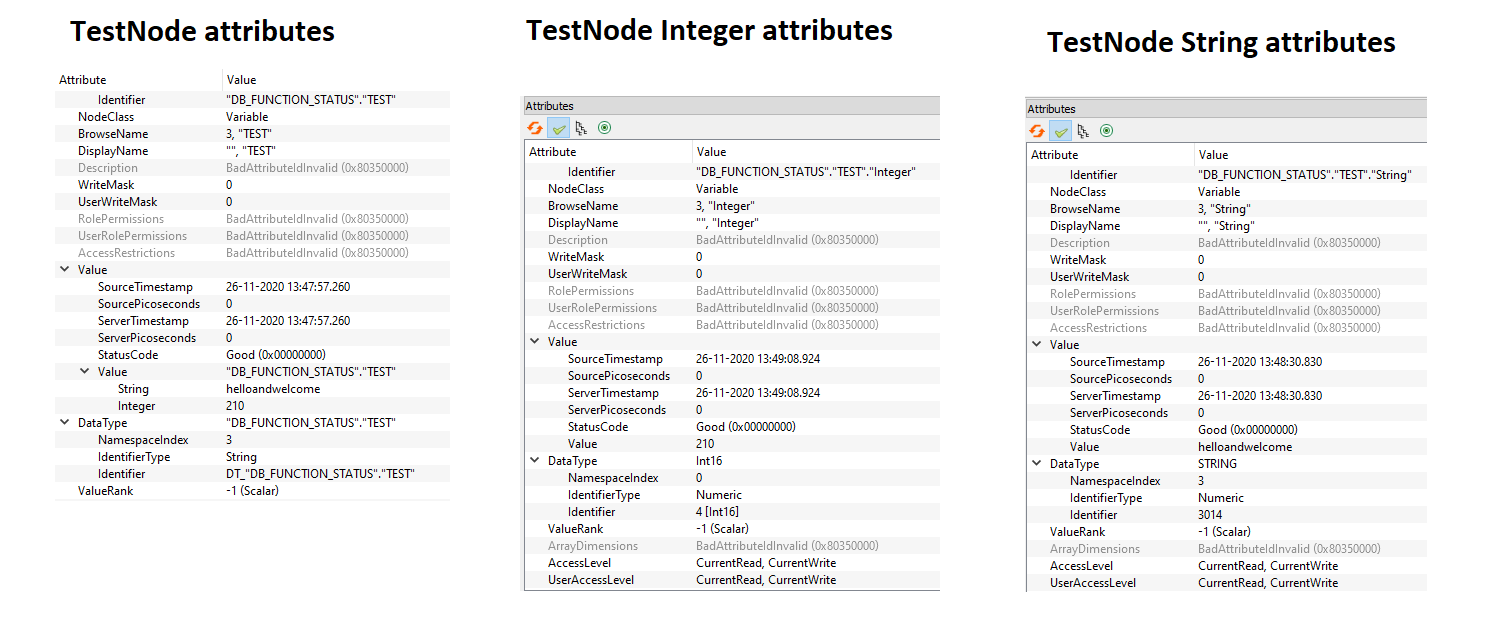Collapse the Value node in String attributes panel

[1037, 345]
